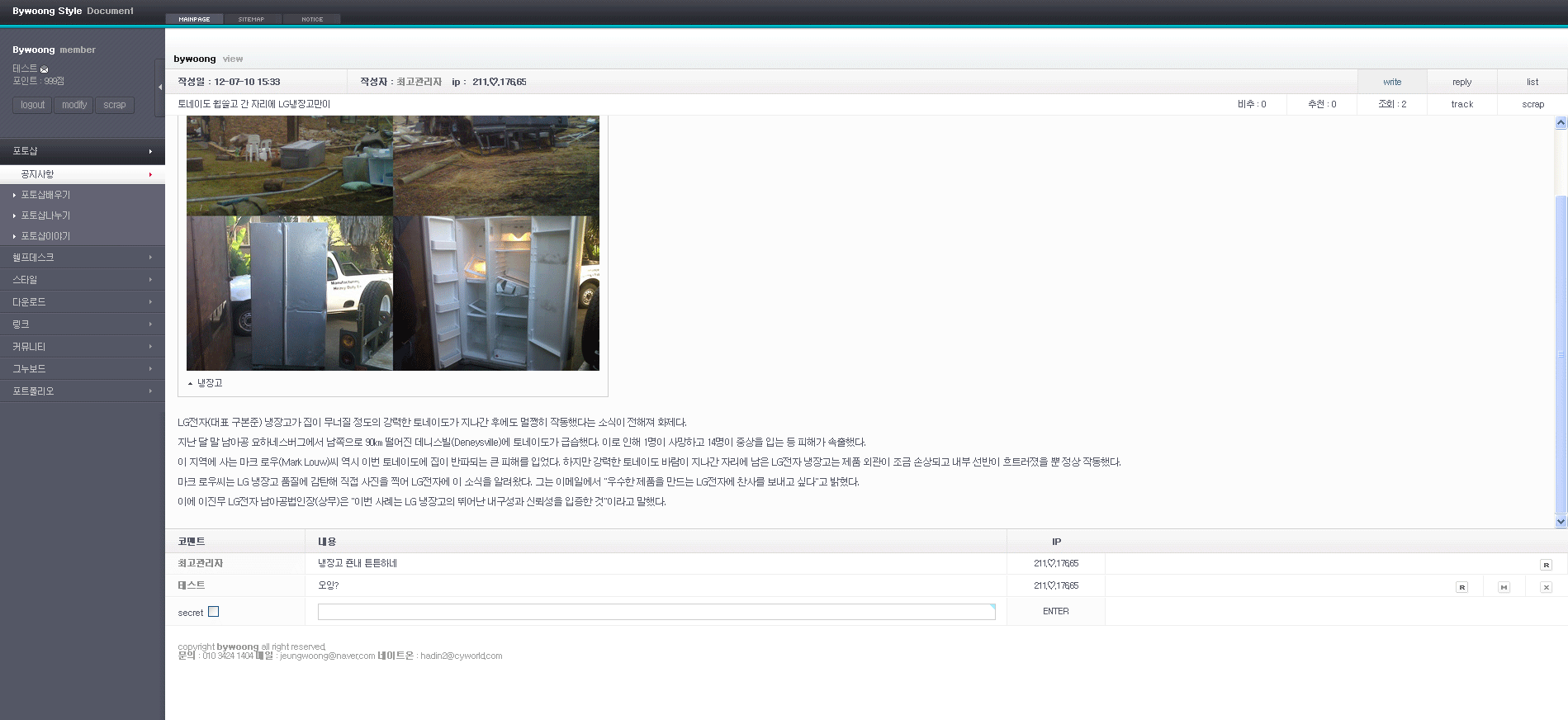Click the R reply icon on the 오잉? comment
The width and height of the screenshot is (1568, 720).
[1461, 587]
